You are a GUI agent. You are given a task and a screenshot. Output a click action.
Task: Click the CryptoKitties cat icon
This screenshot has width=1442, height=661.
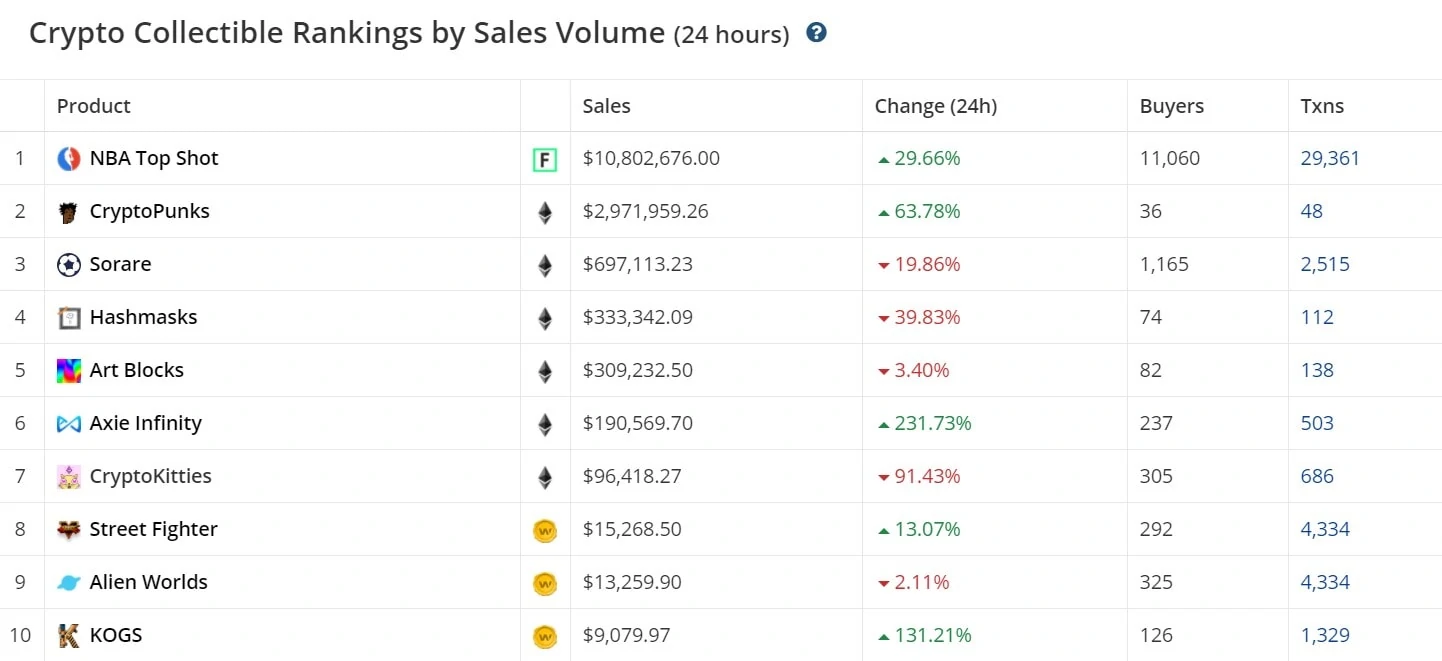(x=69, y=477)
